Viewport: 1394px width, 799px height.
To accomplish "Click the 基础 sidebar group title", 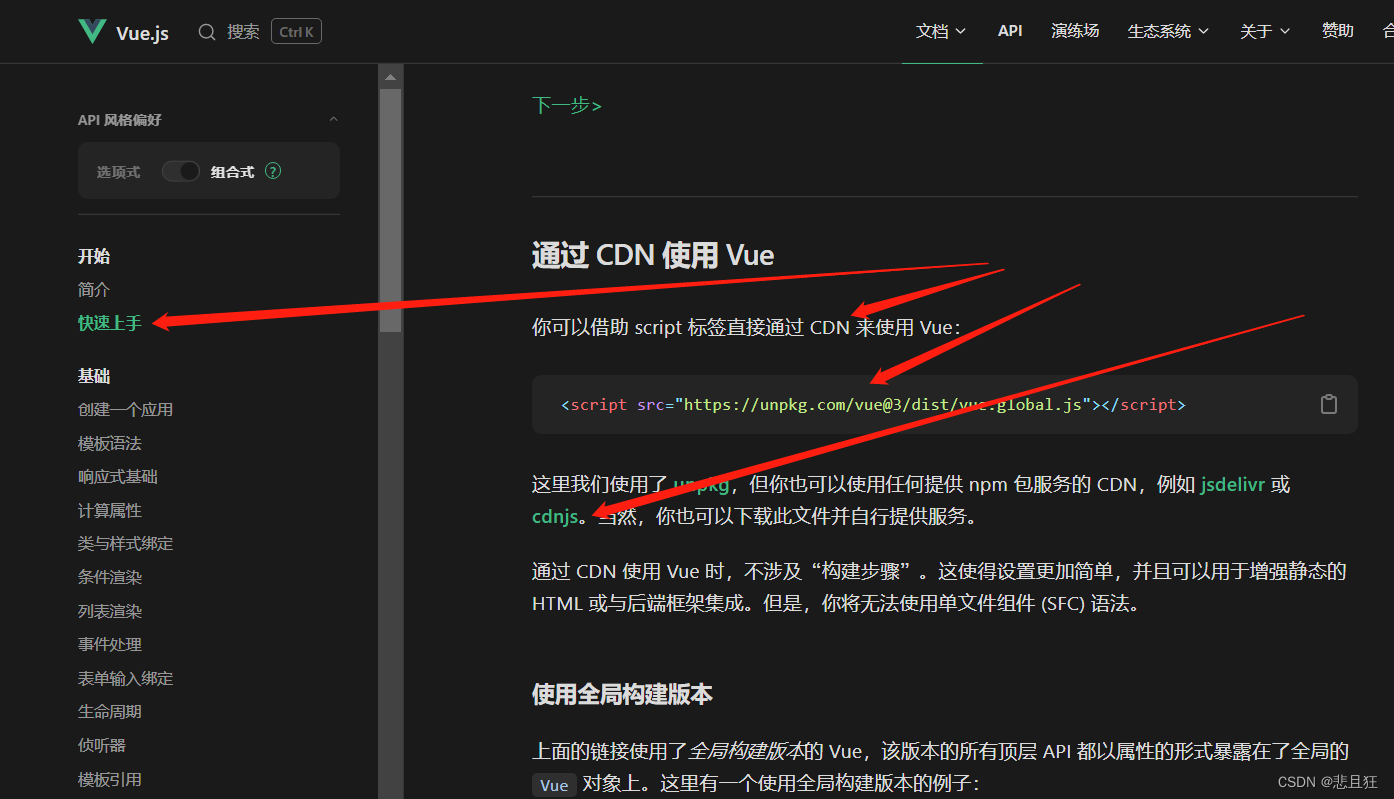I will [94, 377].
